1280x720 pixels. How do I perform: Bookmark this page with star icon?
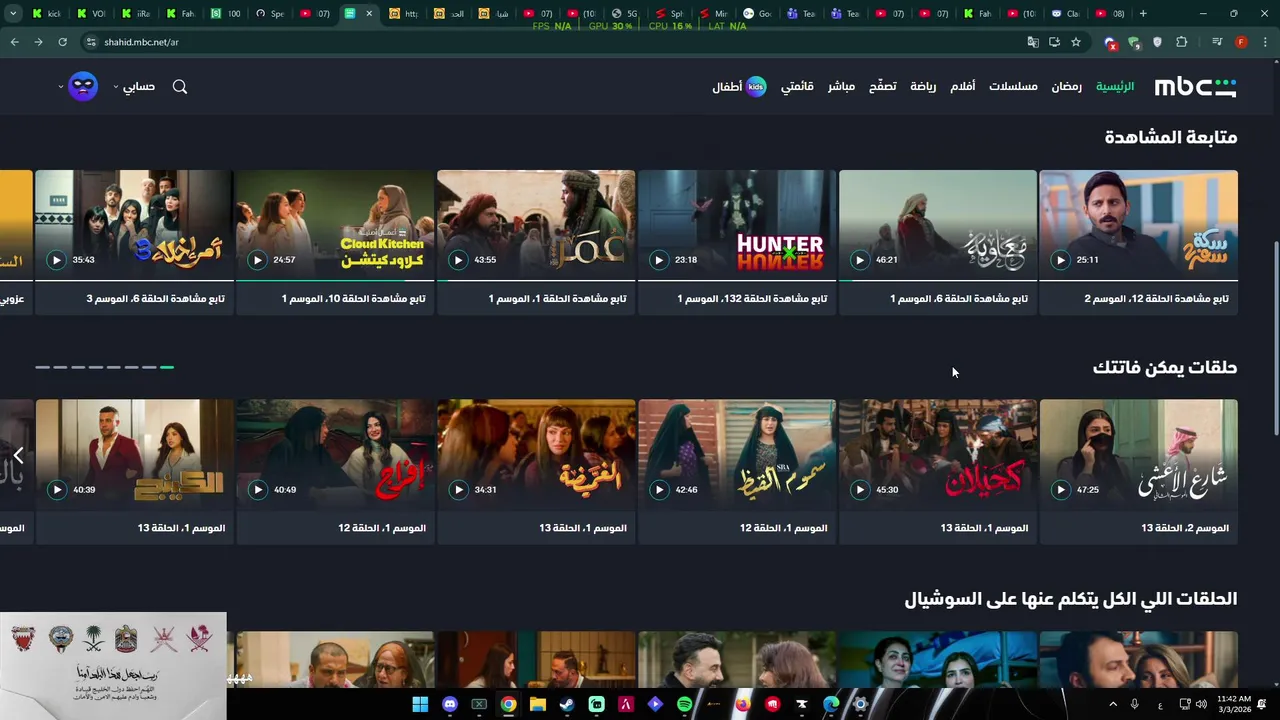click(1076, 42)
